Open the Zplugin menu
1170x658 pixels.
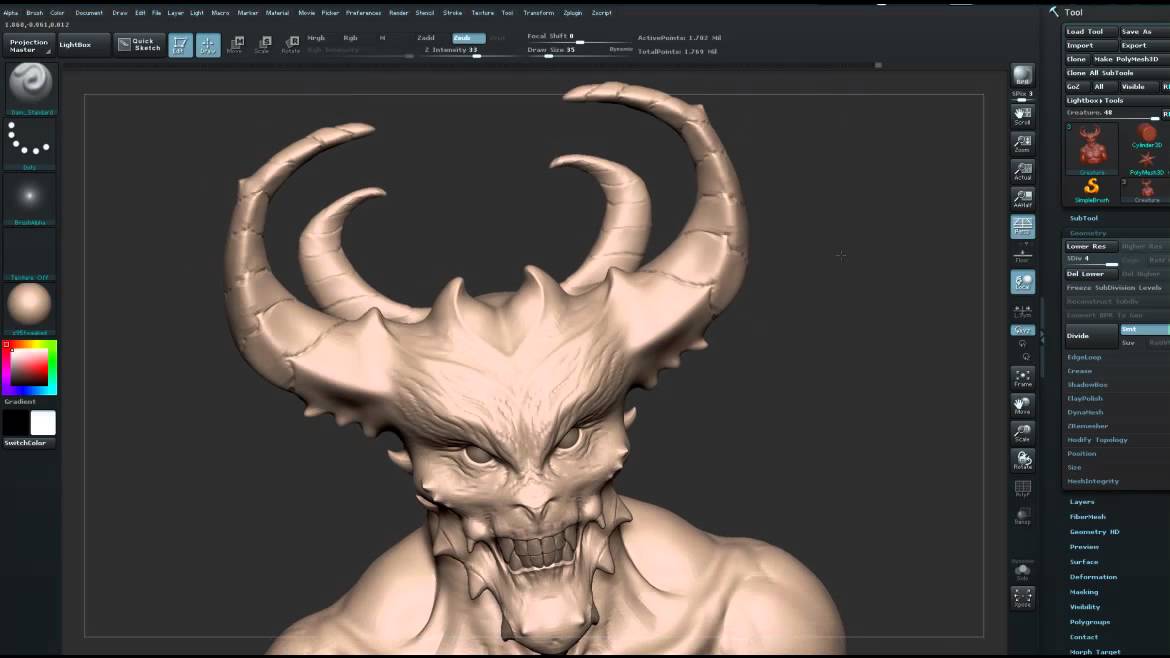572,13
